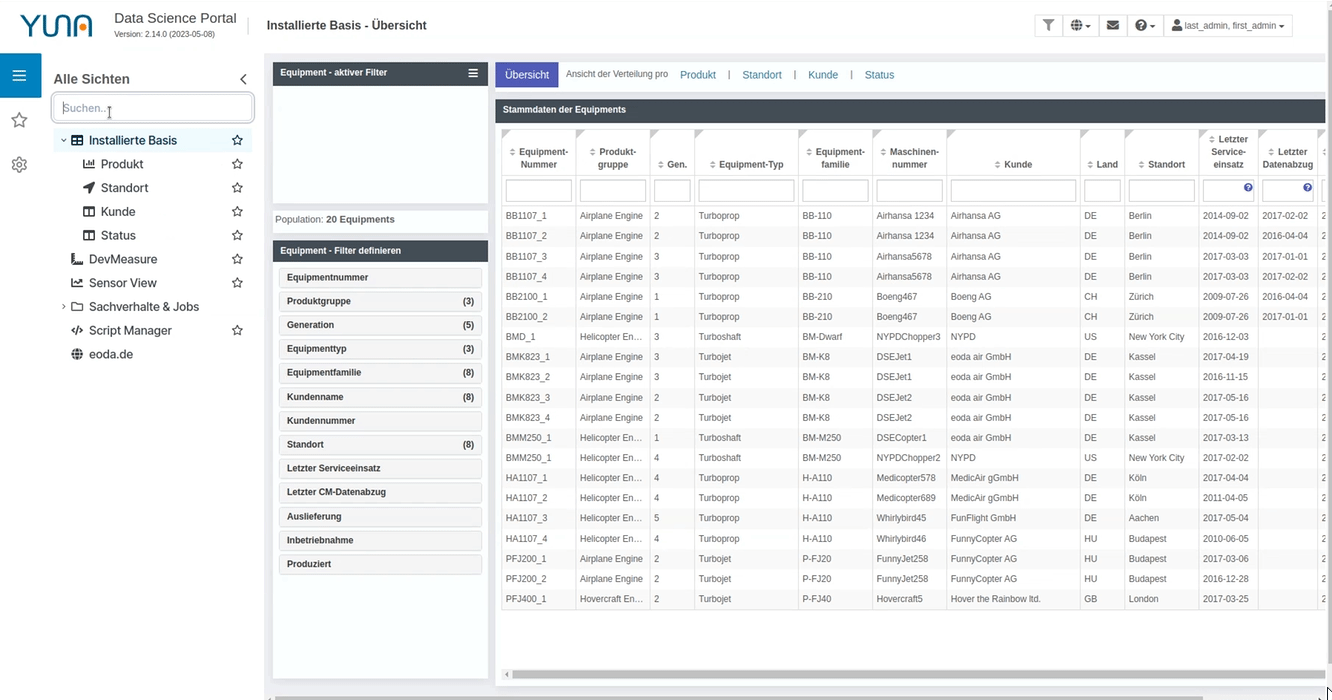Screen dimensions: 1332x700
Task: Click the left scroll arrow under table
Action: 506,675
